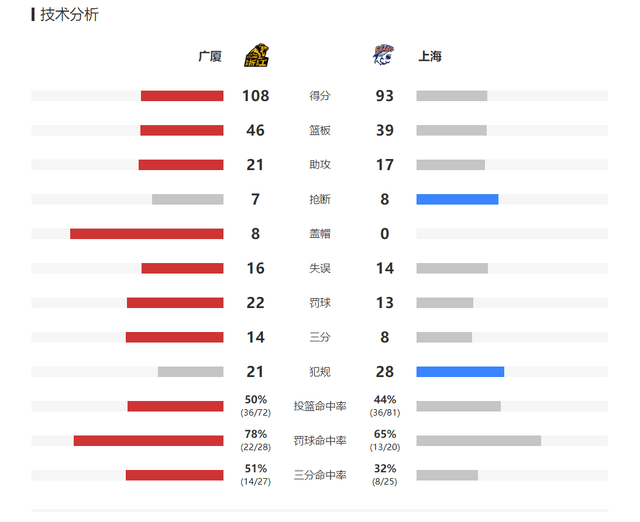The height and width of the screenshot is (522, 640).
Task: Click the gray 失误 bar showing 14
Action: pyautogui.click(x=452, y=268)
